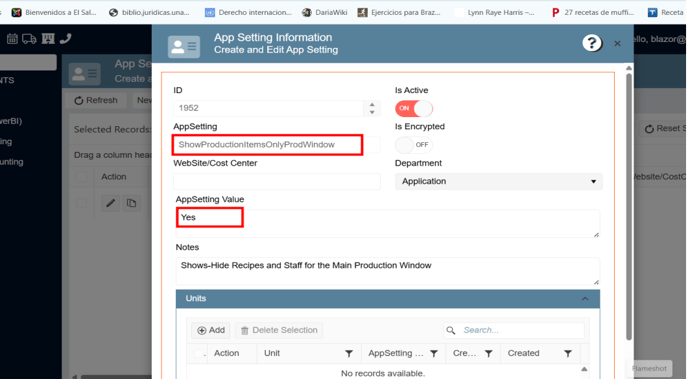Check the select-all checkbox in Units grid
Viewport: 688px width, 379px height.
point(199,354)
